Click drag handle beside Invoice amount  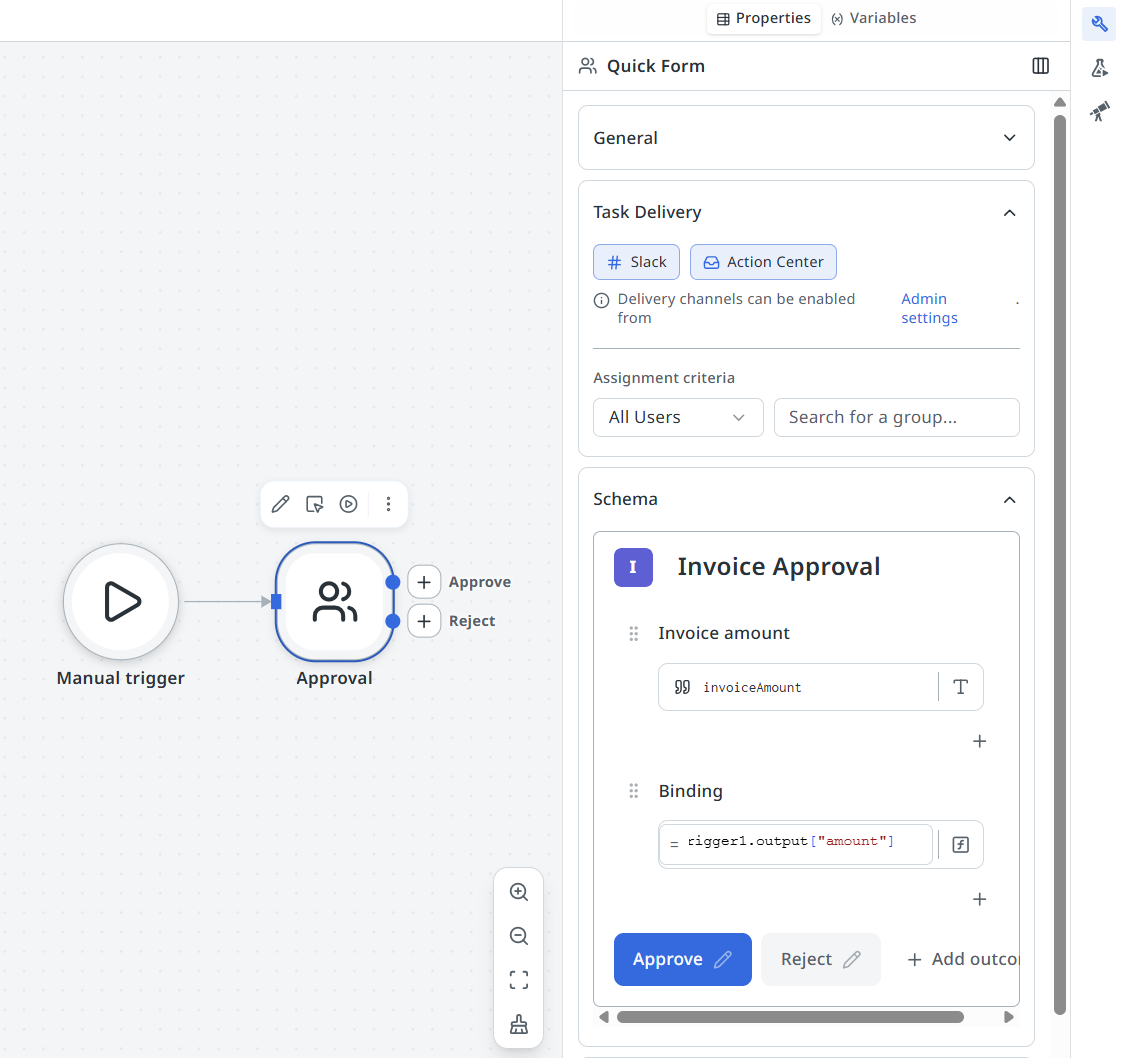point(634,634)
